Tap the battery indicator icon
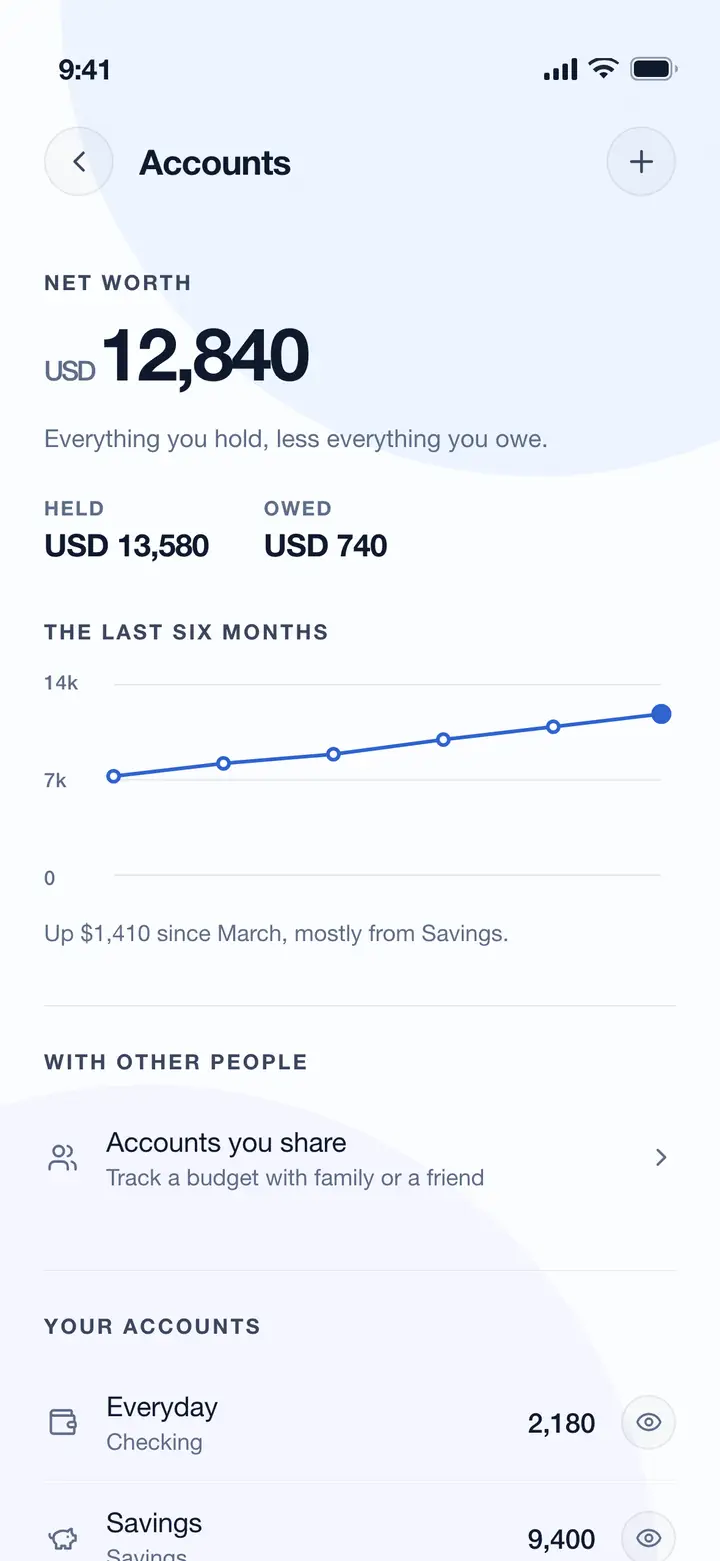Screen dimensions: 720x1561 (654, 69)
